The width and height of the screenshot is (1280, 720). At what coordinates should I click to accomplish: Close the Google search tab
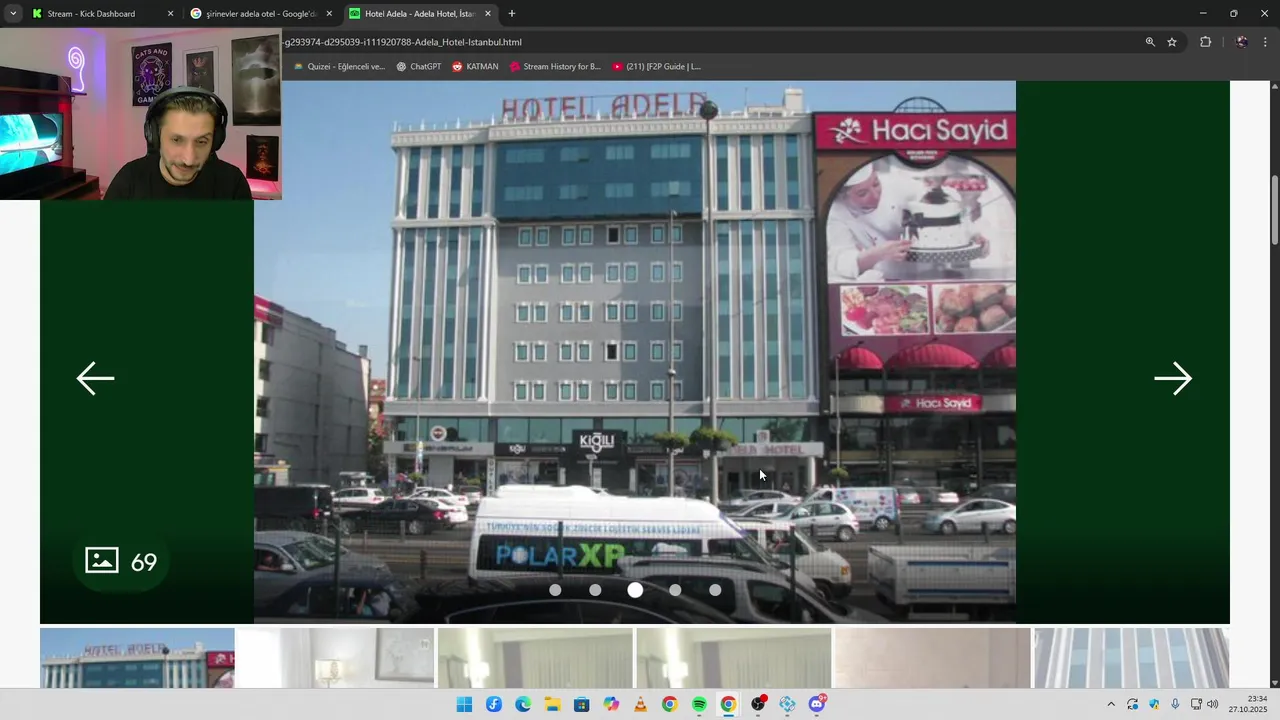tap(329, 14)
